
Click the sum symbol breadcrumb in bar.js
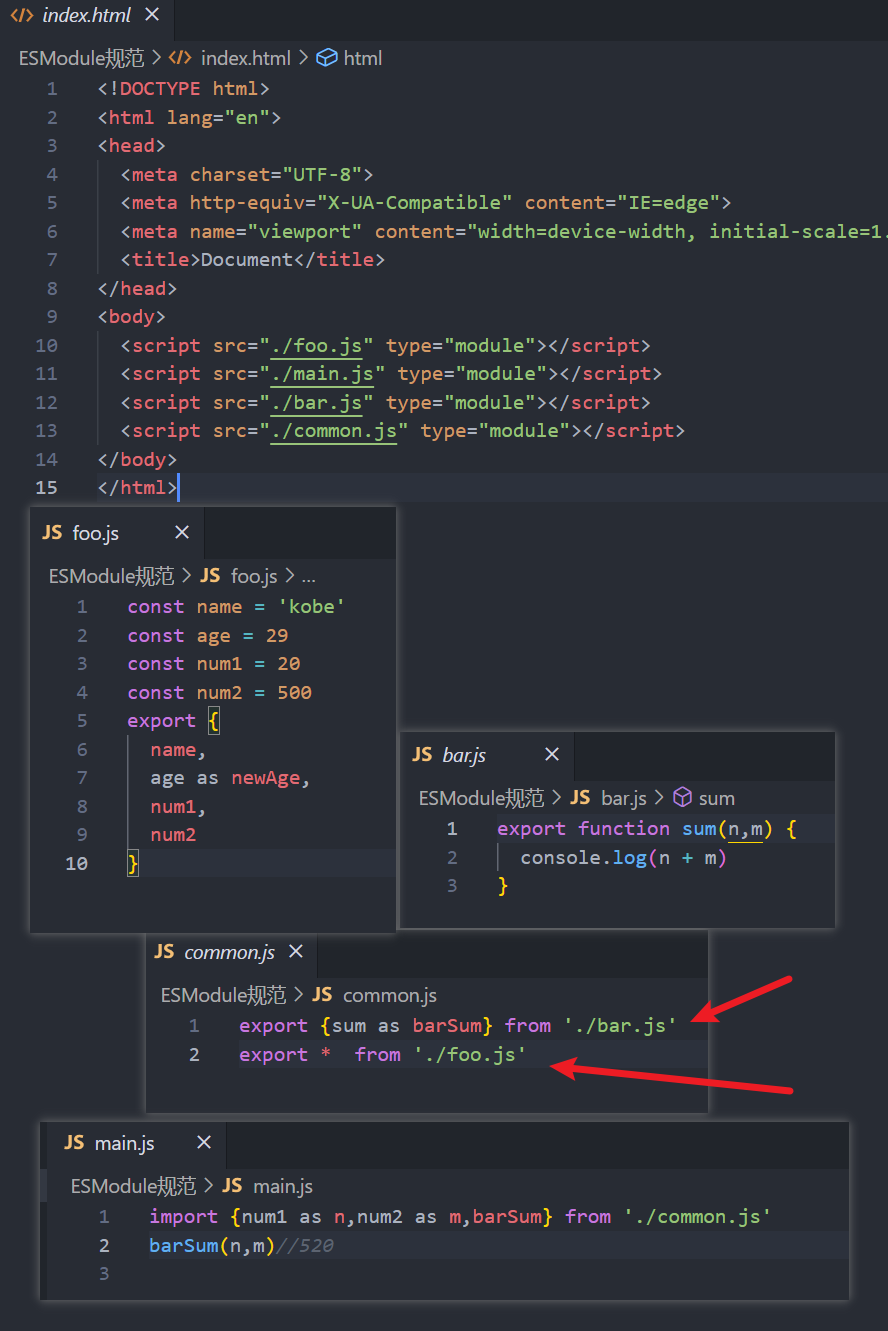(x=717, y=798)
